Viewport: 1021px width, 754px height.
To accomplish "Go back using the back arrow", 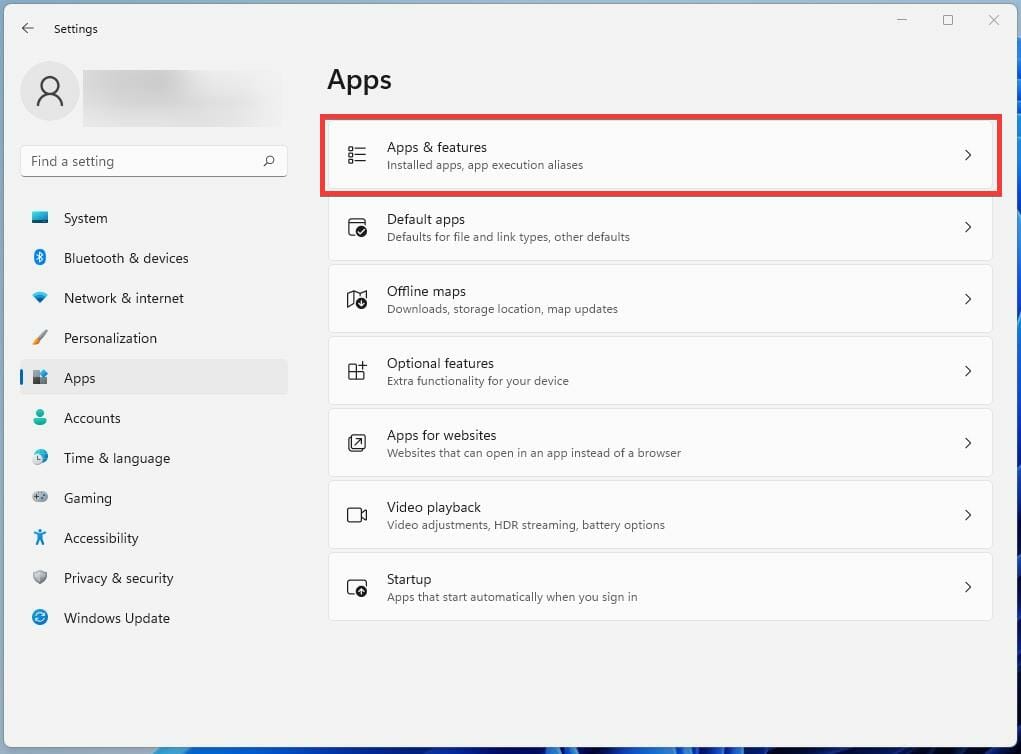I will 28,29.
